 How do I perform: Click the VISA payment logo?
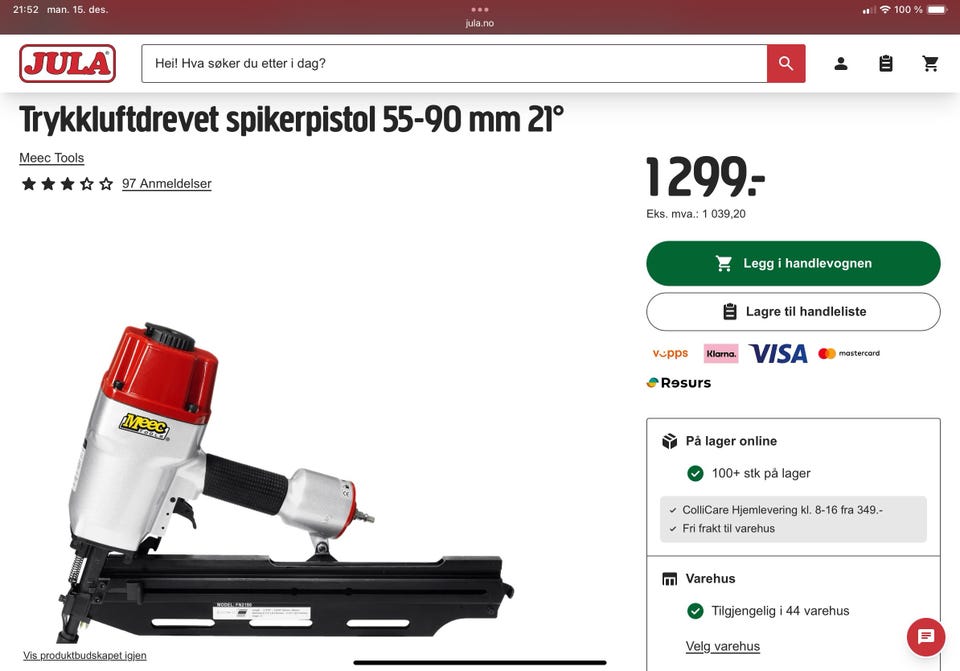[x=778, y=353]
